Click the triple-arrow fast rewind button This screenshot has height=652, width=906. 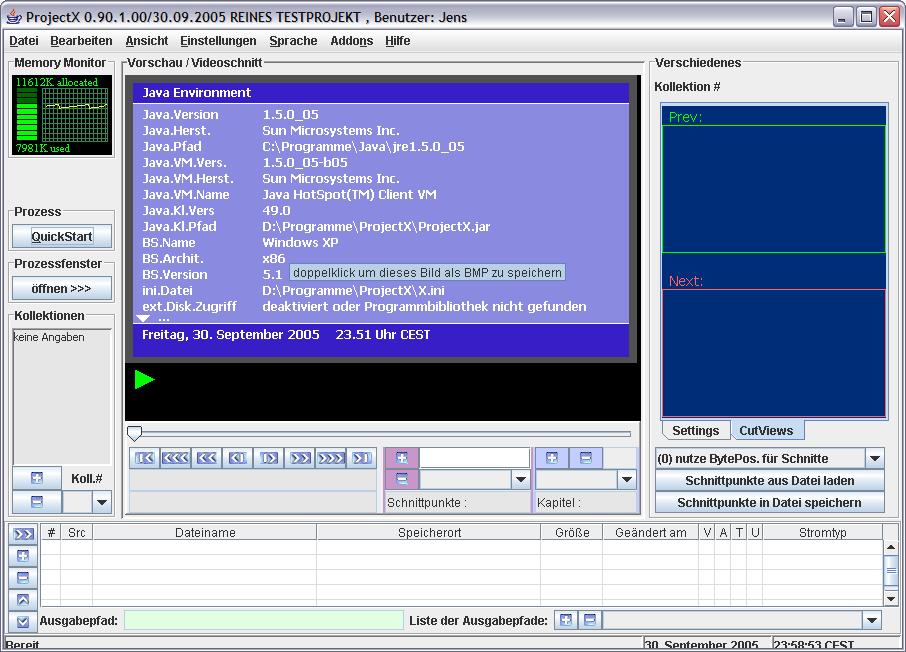(176, 458)
